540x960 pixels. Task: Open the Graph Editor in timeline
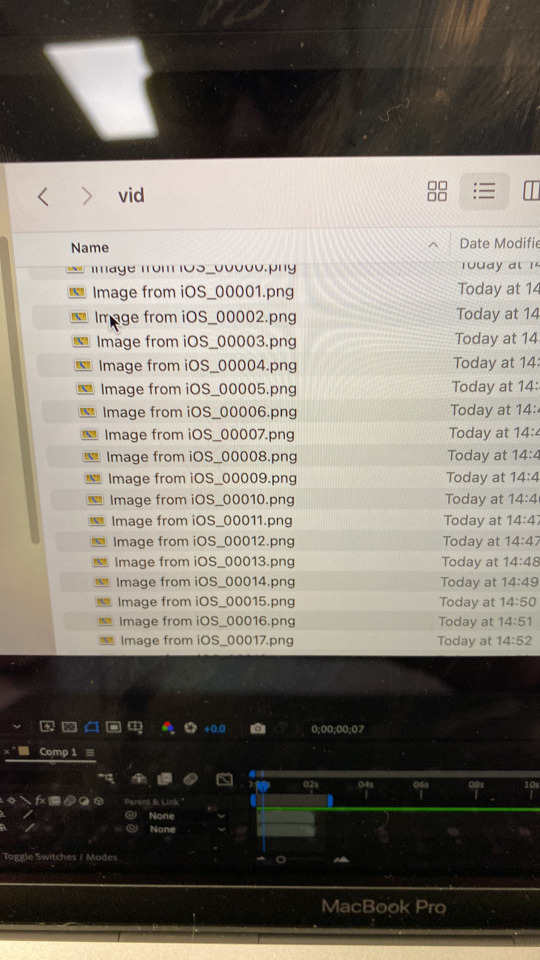pyautogui.click(x=225, y=779)
